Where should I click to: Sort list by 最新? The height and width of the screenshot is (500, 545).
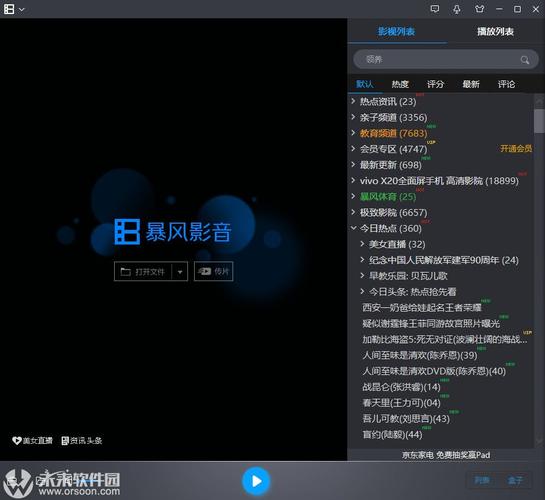click(471, 84)
